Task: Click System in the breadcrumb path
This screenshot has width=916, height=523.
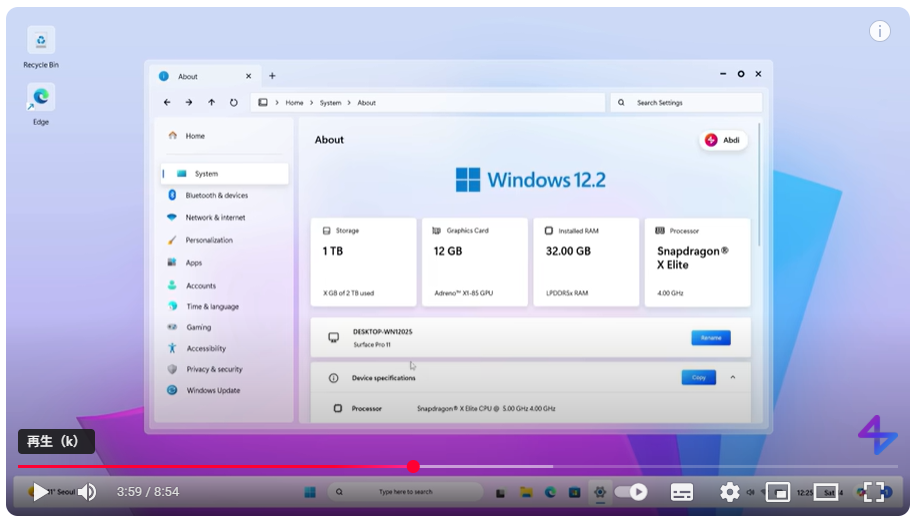Action: click(x=331, y=103)
